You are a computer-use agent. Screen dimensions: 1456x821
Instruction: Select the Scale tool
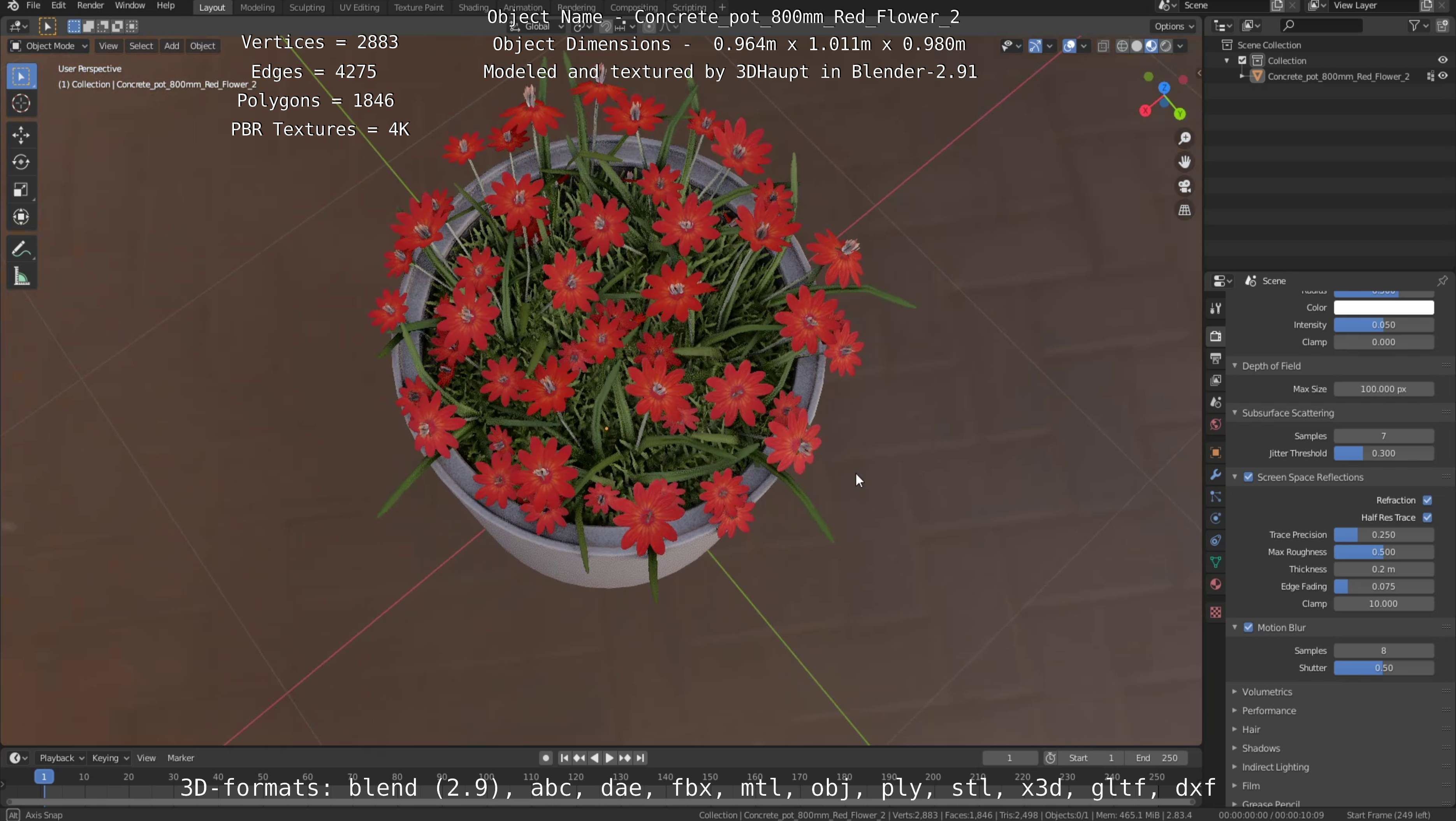click(x=21, y=190)
